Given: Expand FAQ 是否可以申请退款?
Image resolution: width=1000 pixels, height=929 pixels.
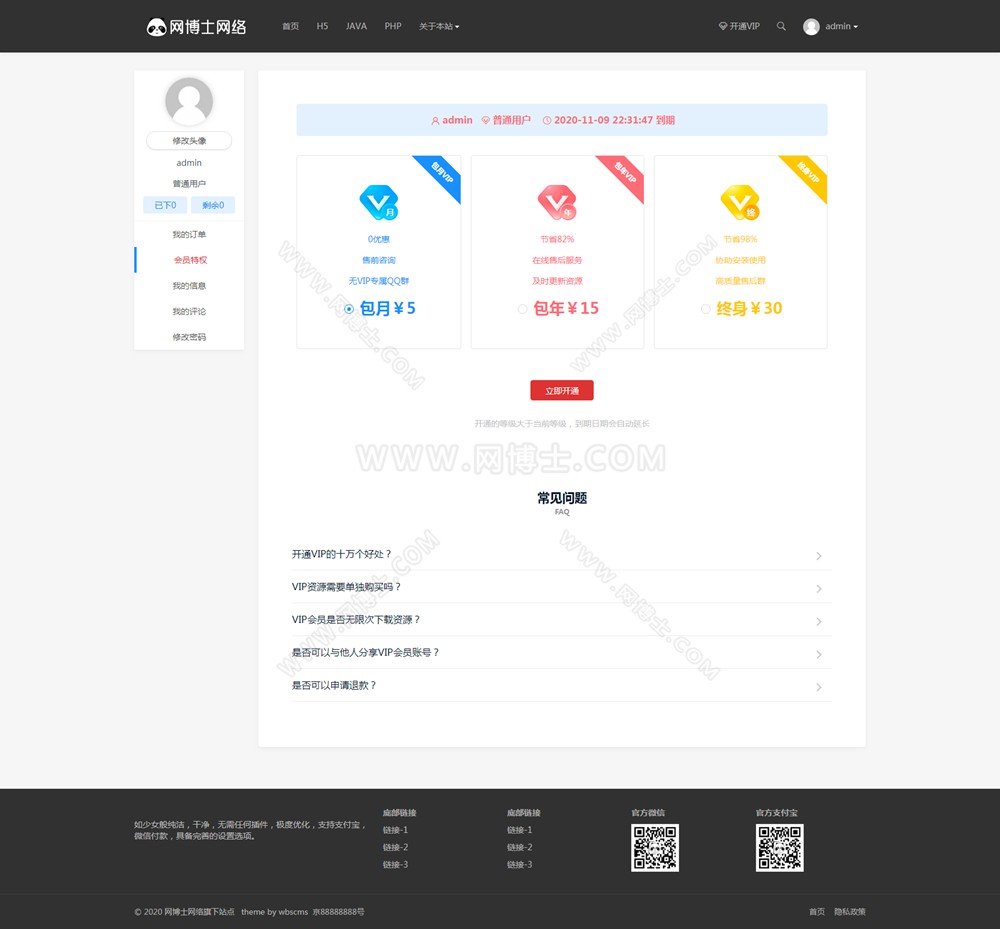Looking at the screenshot, I should pos(561,685).
